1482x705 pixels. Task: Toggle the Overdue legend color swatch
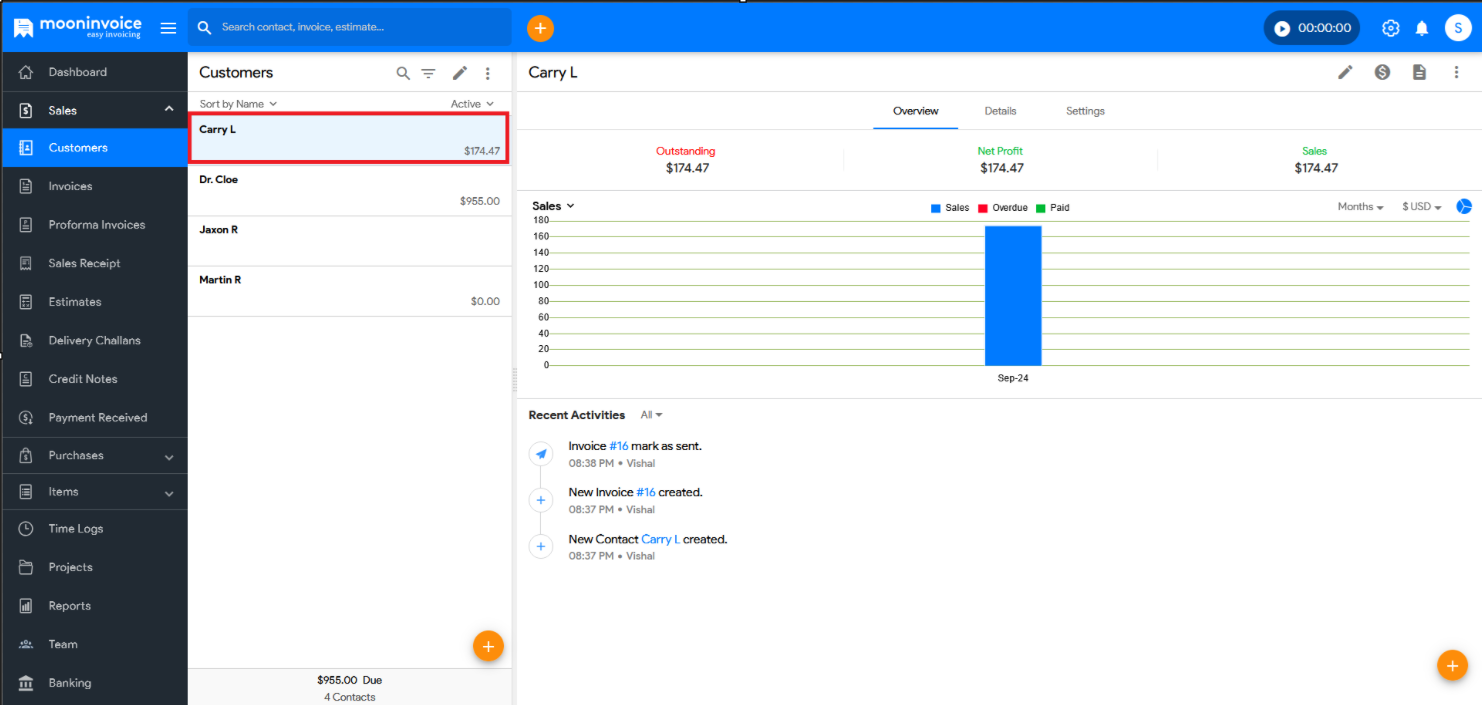click(983, 208)
